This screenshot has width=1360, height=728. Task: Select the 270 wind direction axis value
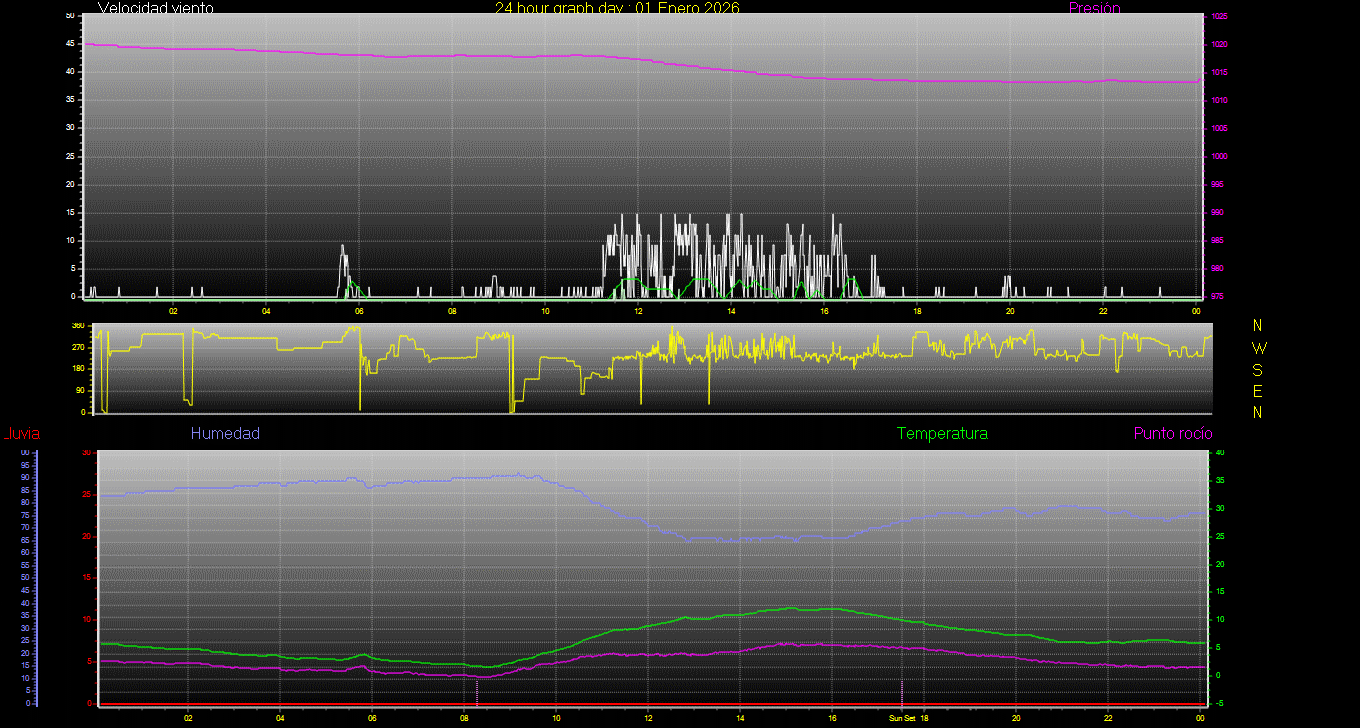click(x=78, y=348)
